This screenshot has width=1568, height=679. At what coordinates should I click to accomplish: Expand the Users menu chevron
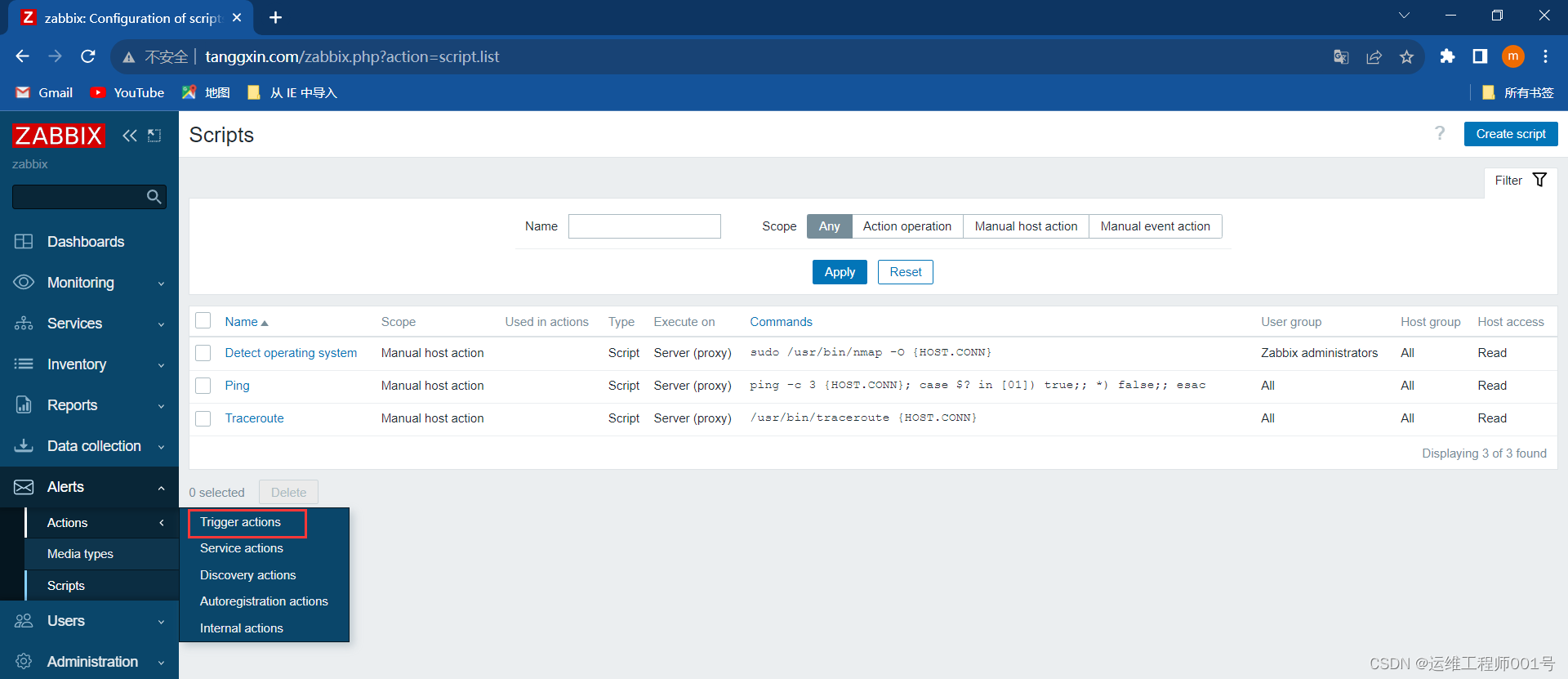click(x=161, y=622)
